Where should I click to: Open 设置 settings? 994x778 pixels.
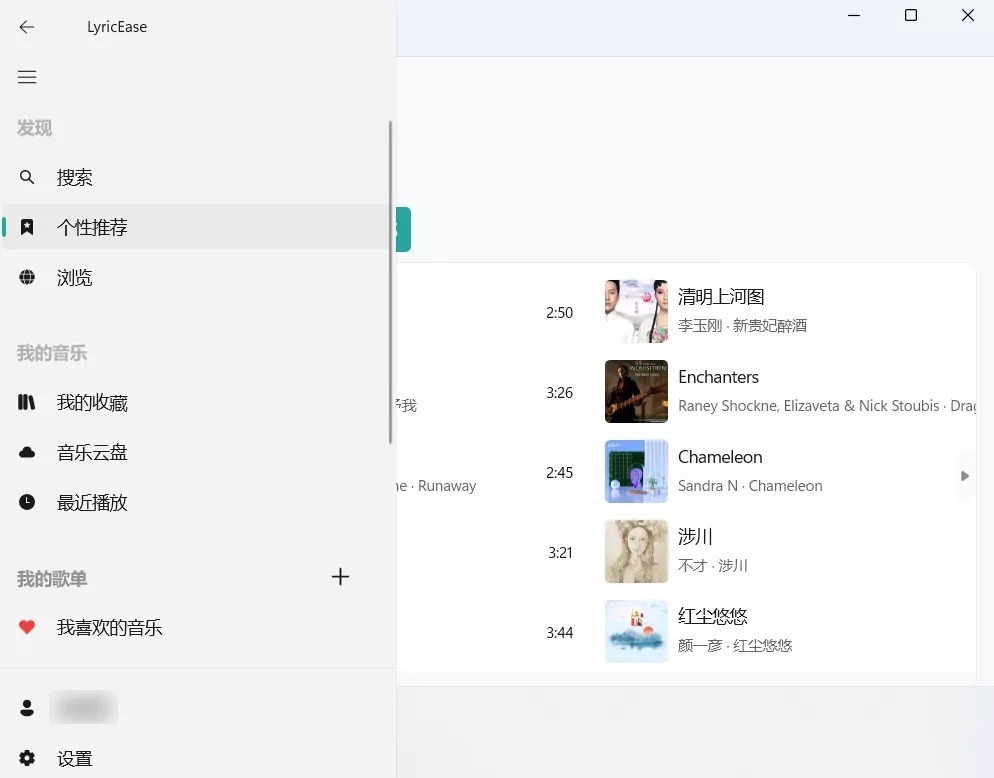[75, 759]
